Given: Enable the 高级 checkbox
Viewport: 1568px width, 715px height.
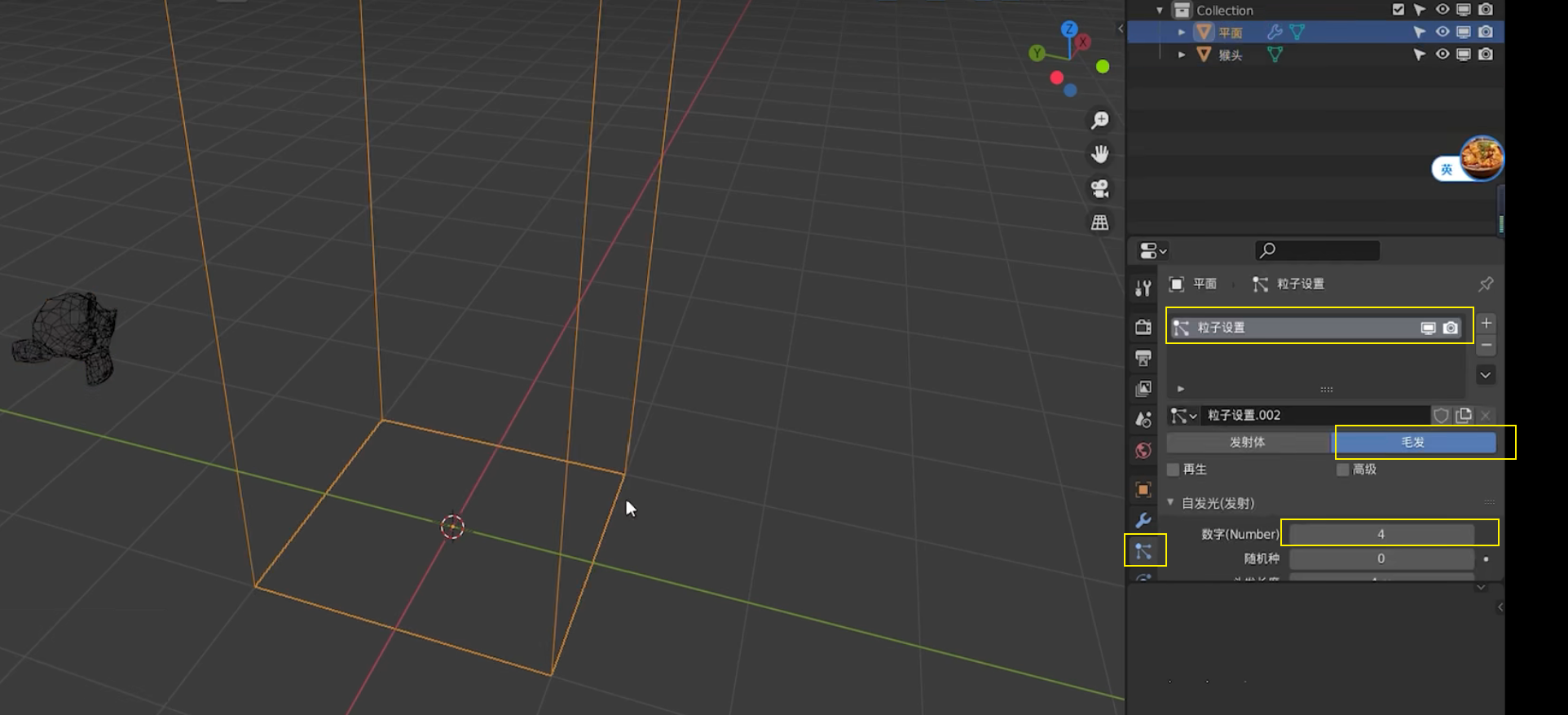Looking at the screenshot, I should [1343, 470].
